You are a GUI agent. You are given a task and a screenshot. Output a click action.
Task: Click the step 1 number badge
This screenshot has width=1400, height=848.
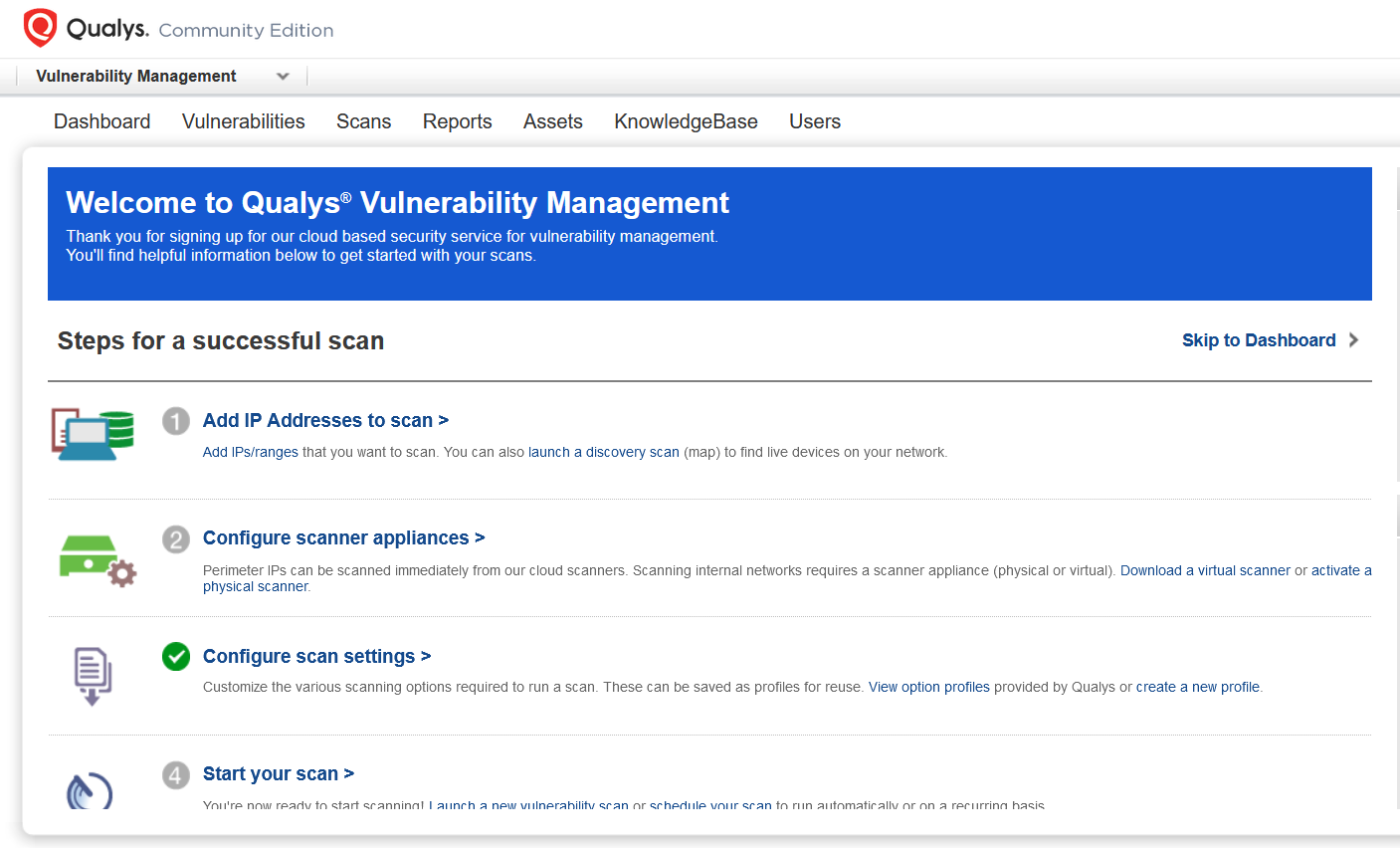[x=176, y=421]
